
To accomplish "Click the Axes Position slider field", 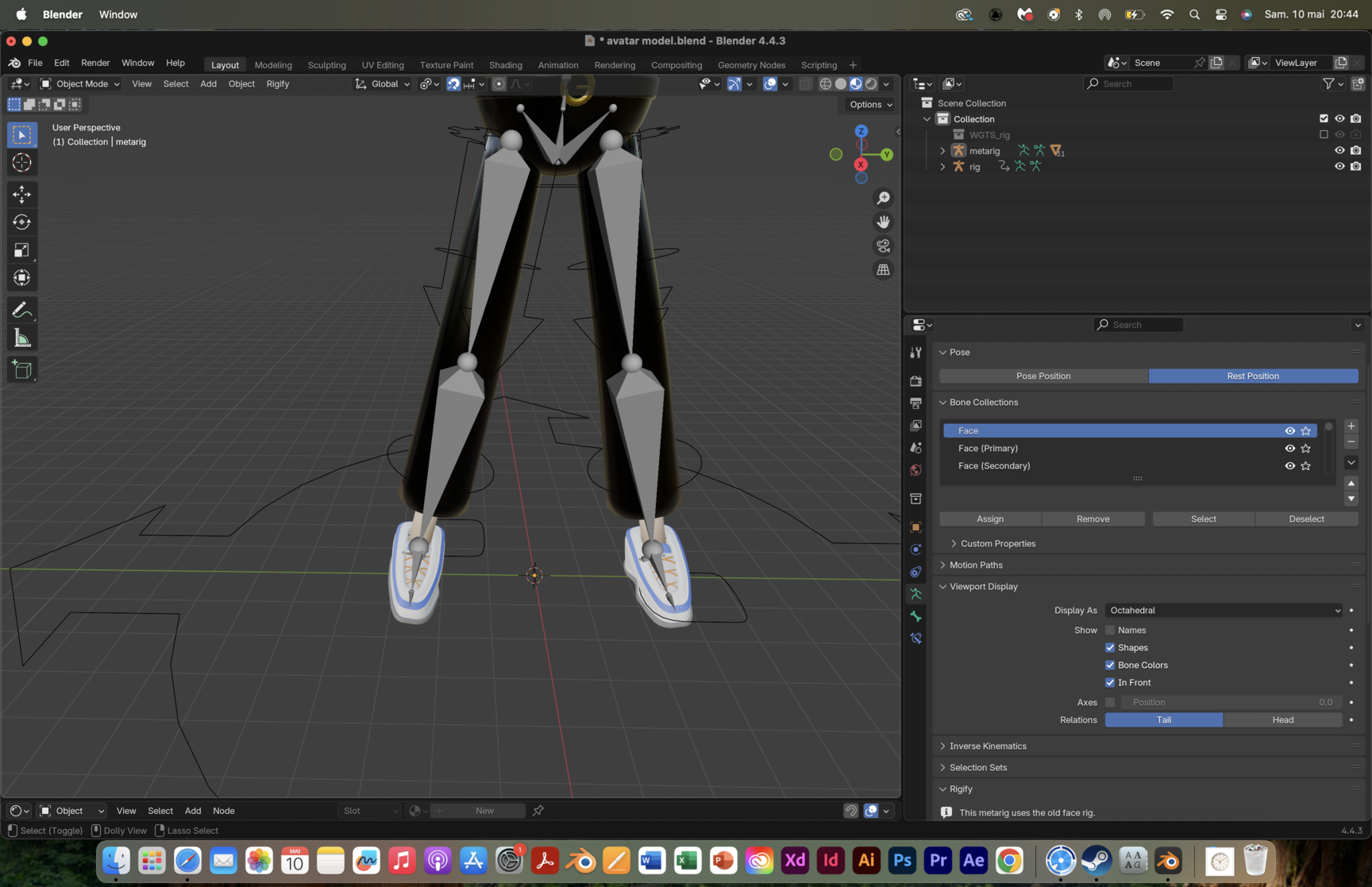I will tap(1231, 702).
